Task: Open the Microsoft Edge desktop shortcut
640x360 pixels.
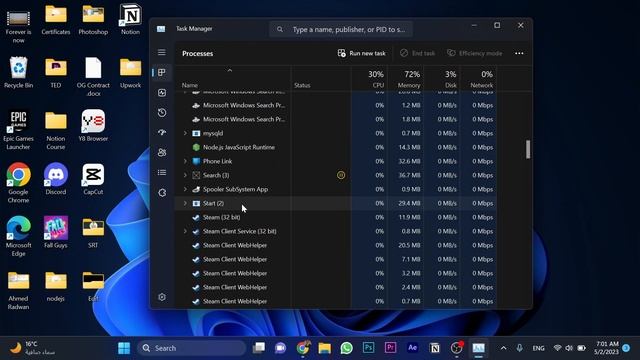Action: pos(18,236)
